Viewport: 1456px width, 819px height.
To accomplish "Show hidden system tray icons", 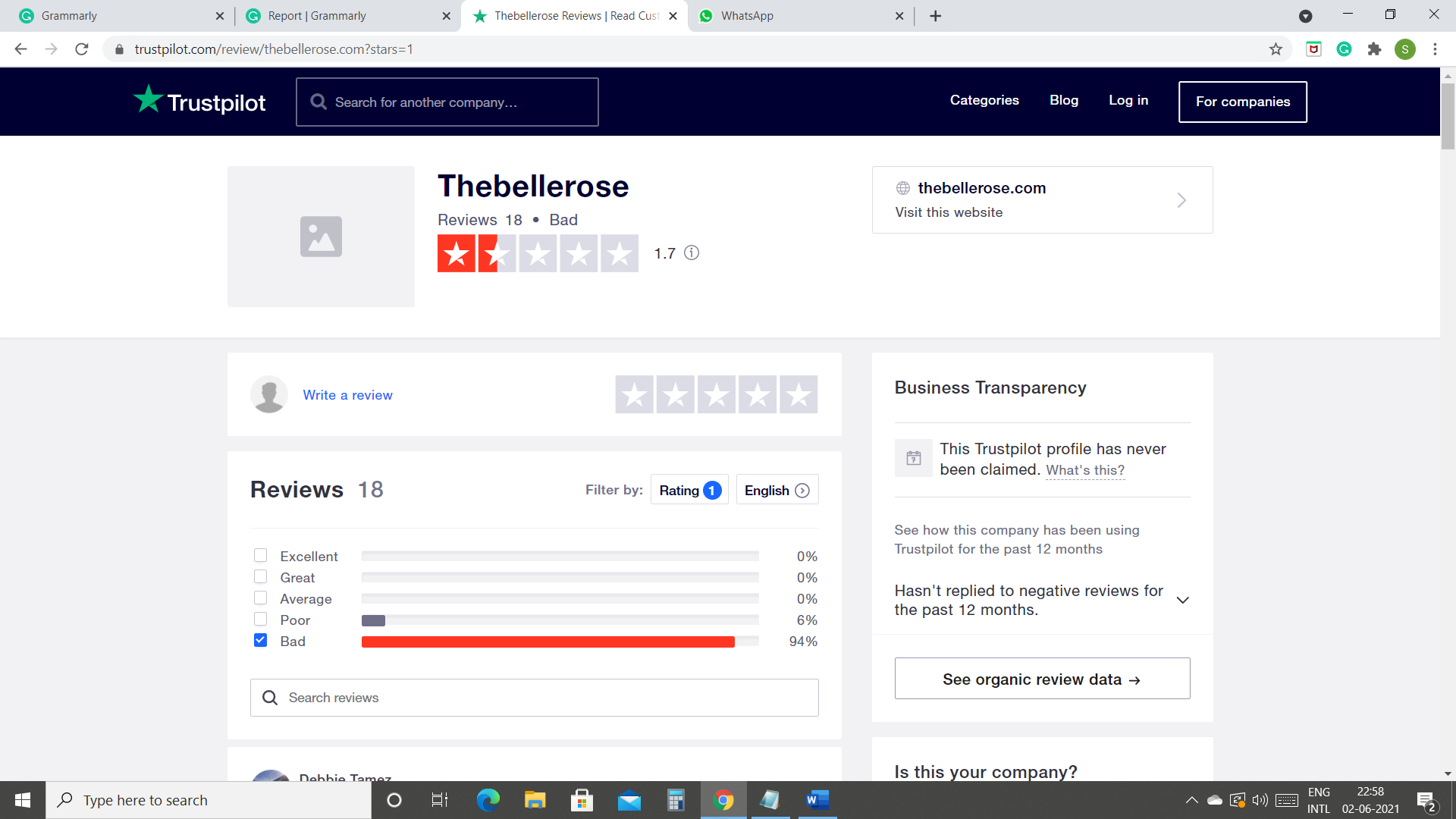I will tap(1191, 800).
